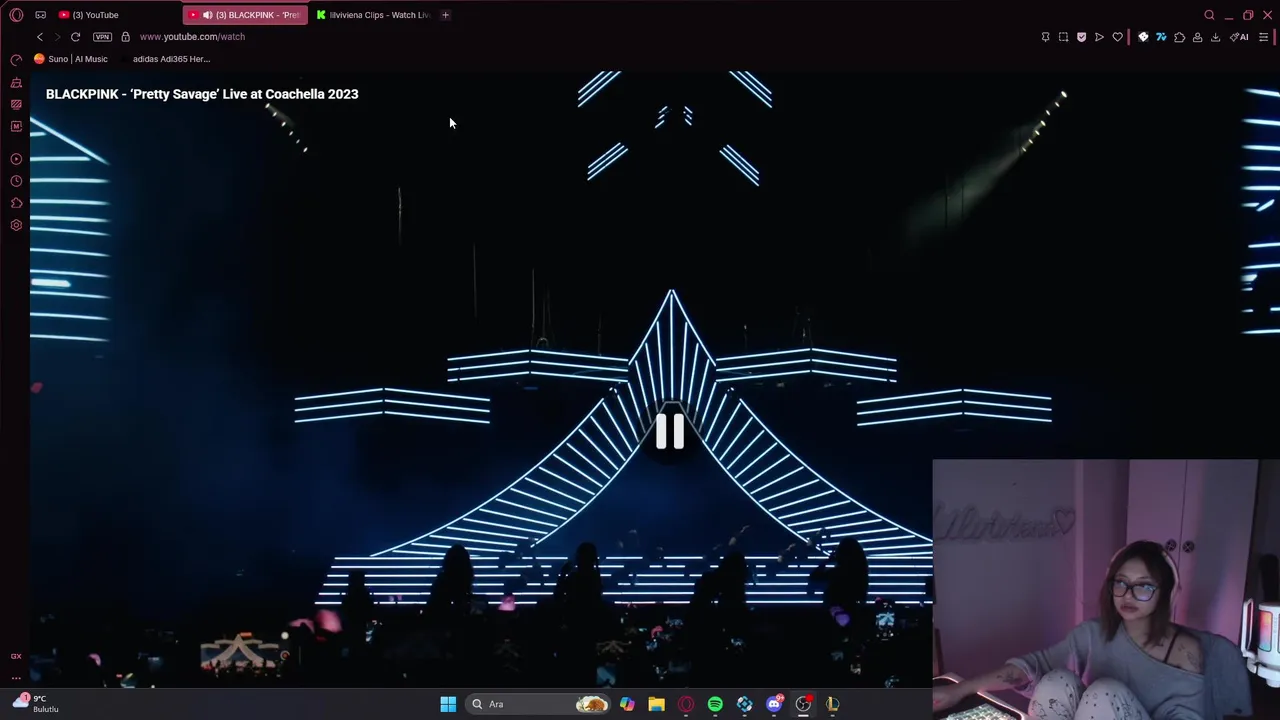Open the profile account icon
The height and width of the screenshot is (720, 1280).
(x=1197, y=37)
